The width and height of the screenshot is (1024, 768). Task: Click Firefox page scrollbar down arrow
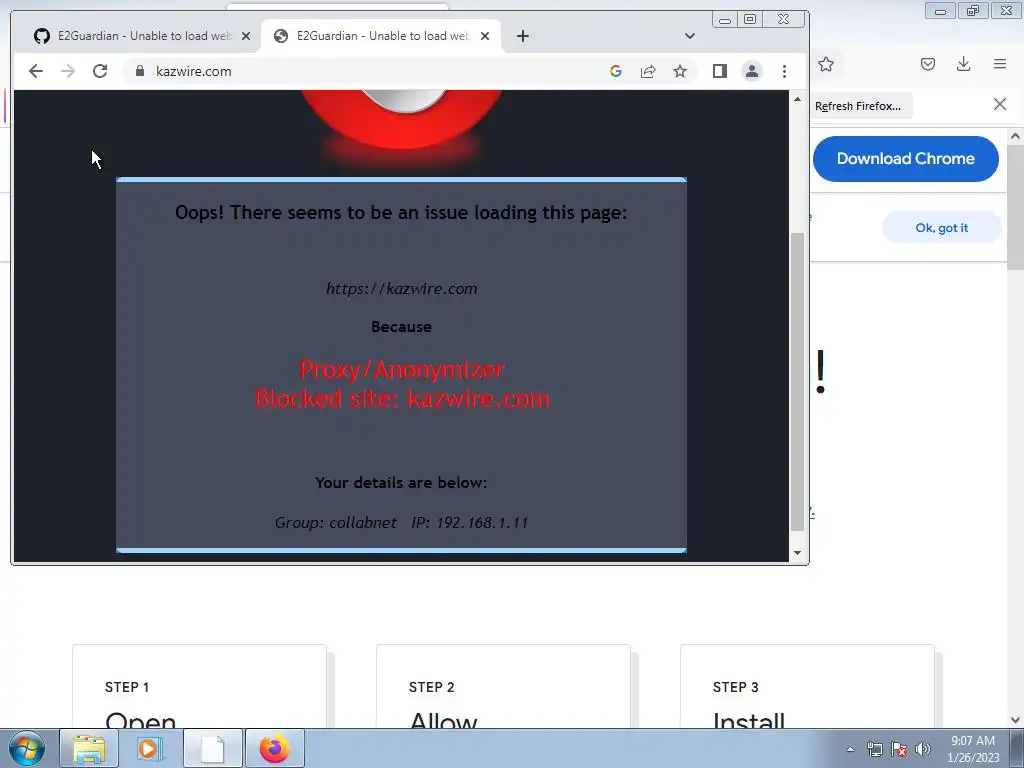click(1015, 720)
